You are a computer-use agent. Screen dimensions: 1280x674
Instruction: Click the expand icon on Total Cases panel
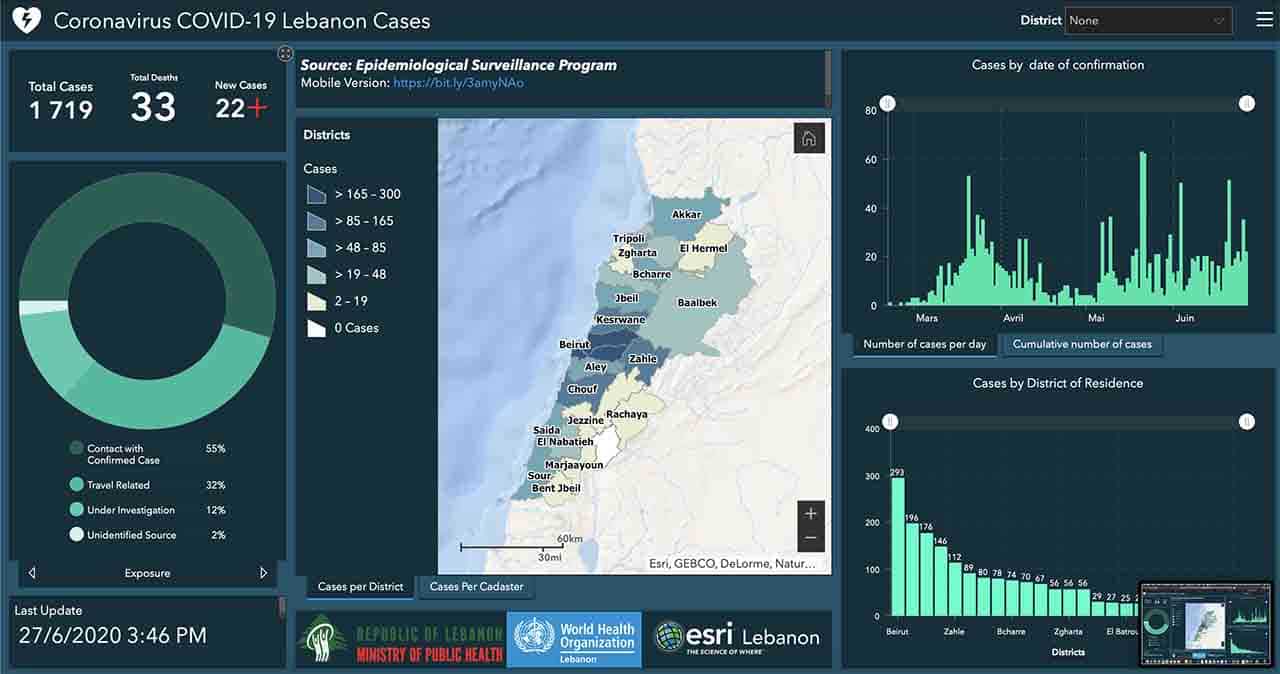(285, 53)
